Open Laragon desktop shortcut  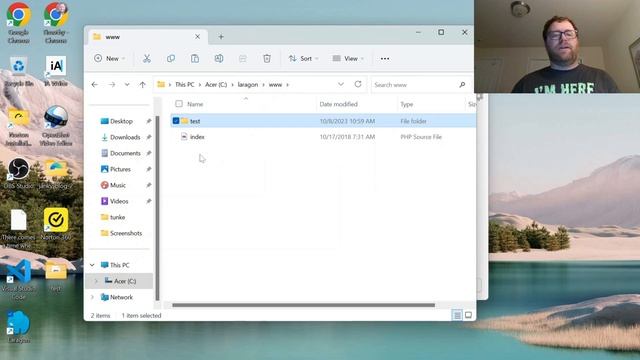18,327
